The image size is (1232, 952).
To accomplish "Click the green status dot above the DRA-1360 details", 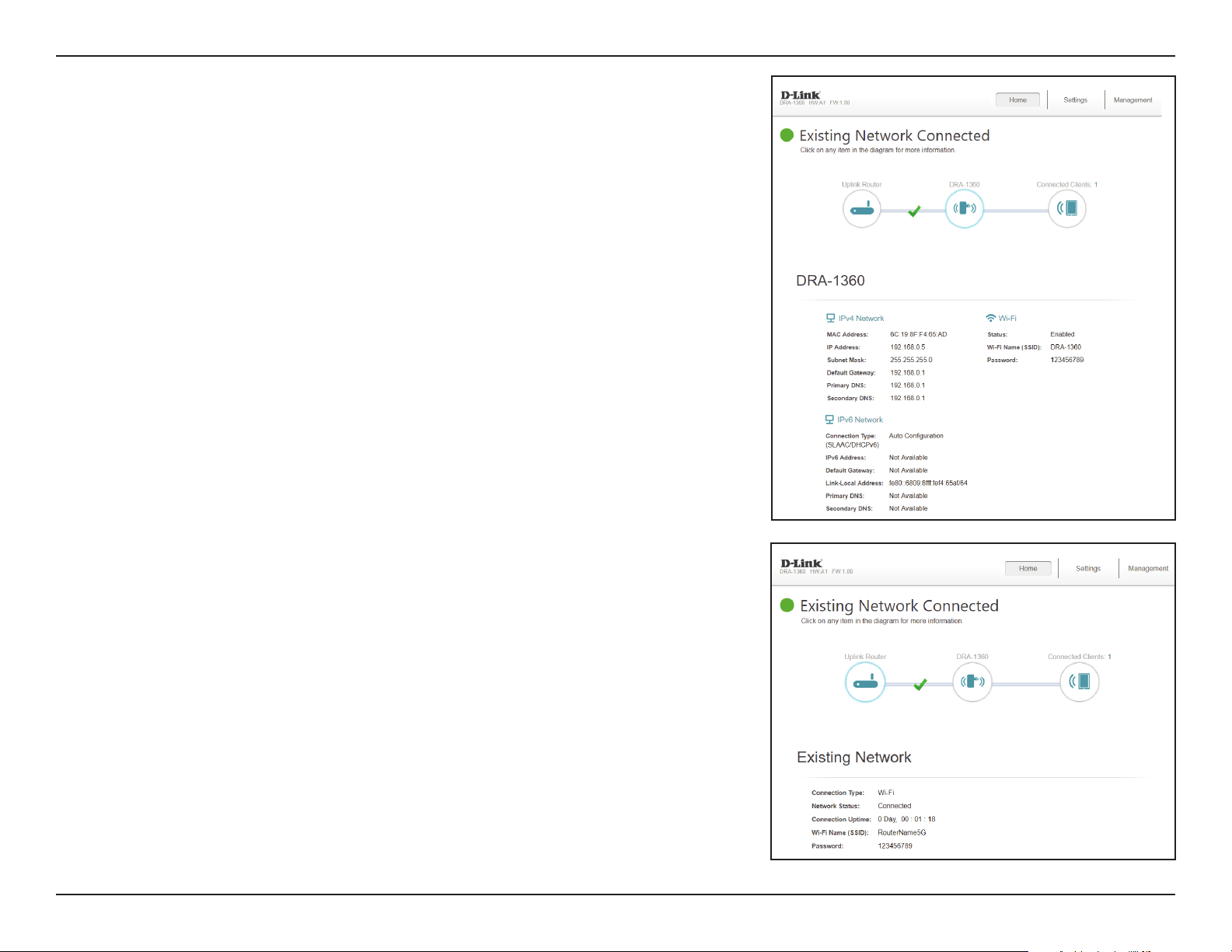I will click(x=787, y=135).
